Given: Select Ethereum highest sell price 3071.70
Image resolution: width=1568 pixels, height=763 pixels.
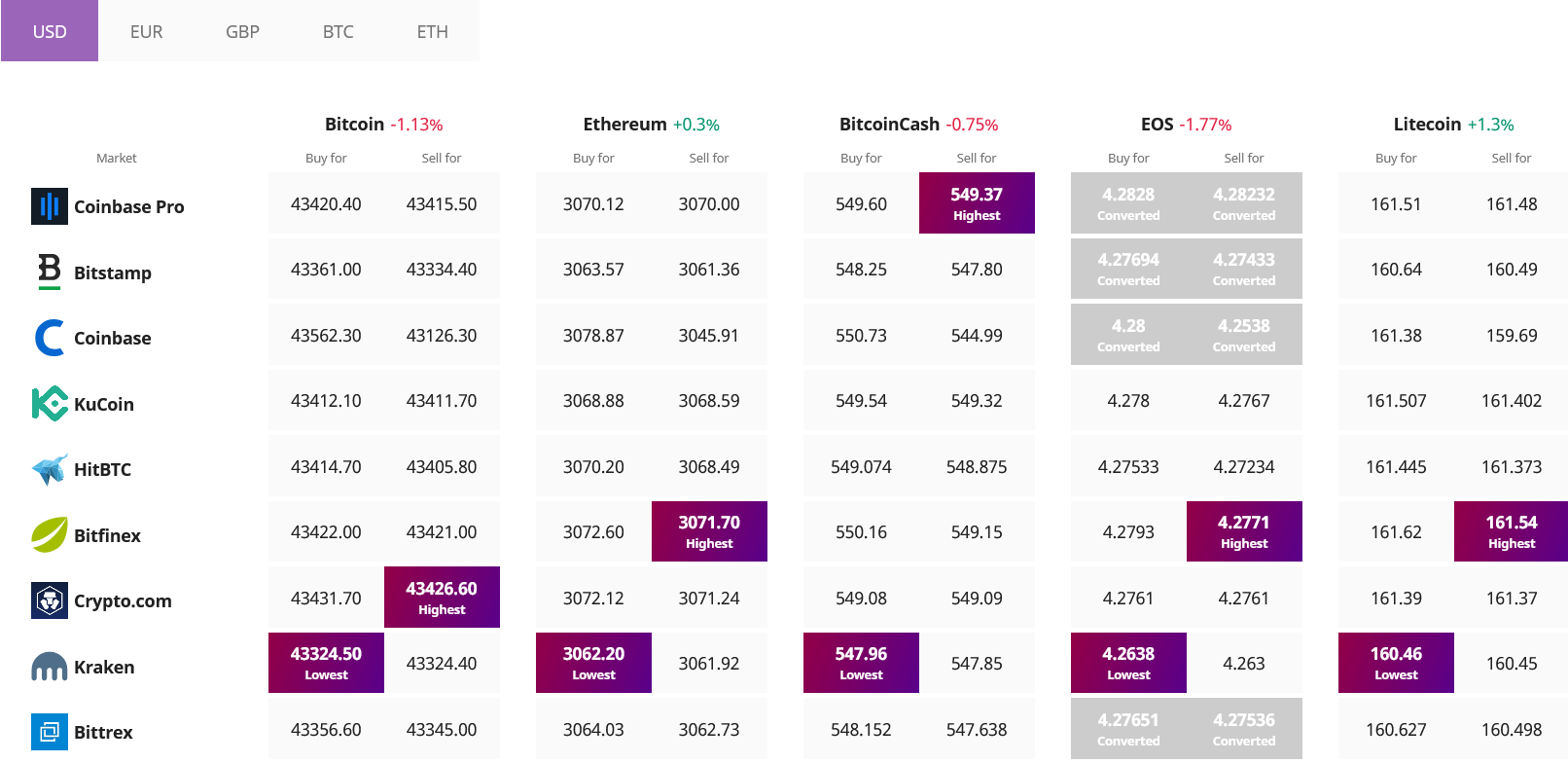Looking at the screenshot, I should (x=709, y=531).
